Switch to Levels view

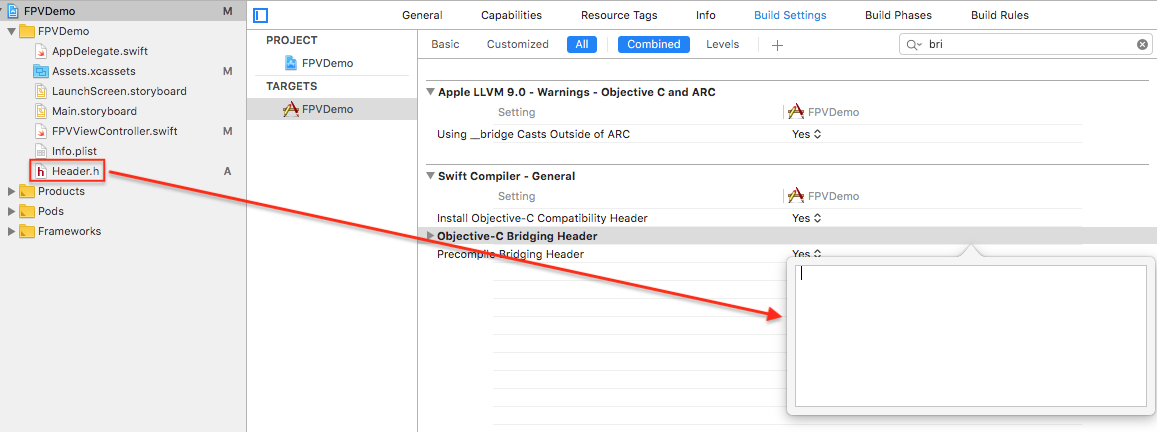(x=722, y=44)
